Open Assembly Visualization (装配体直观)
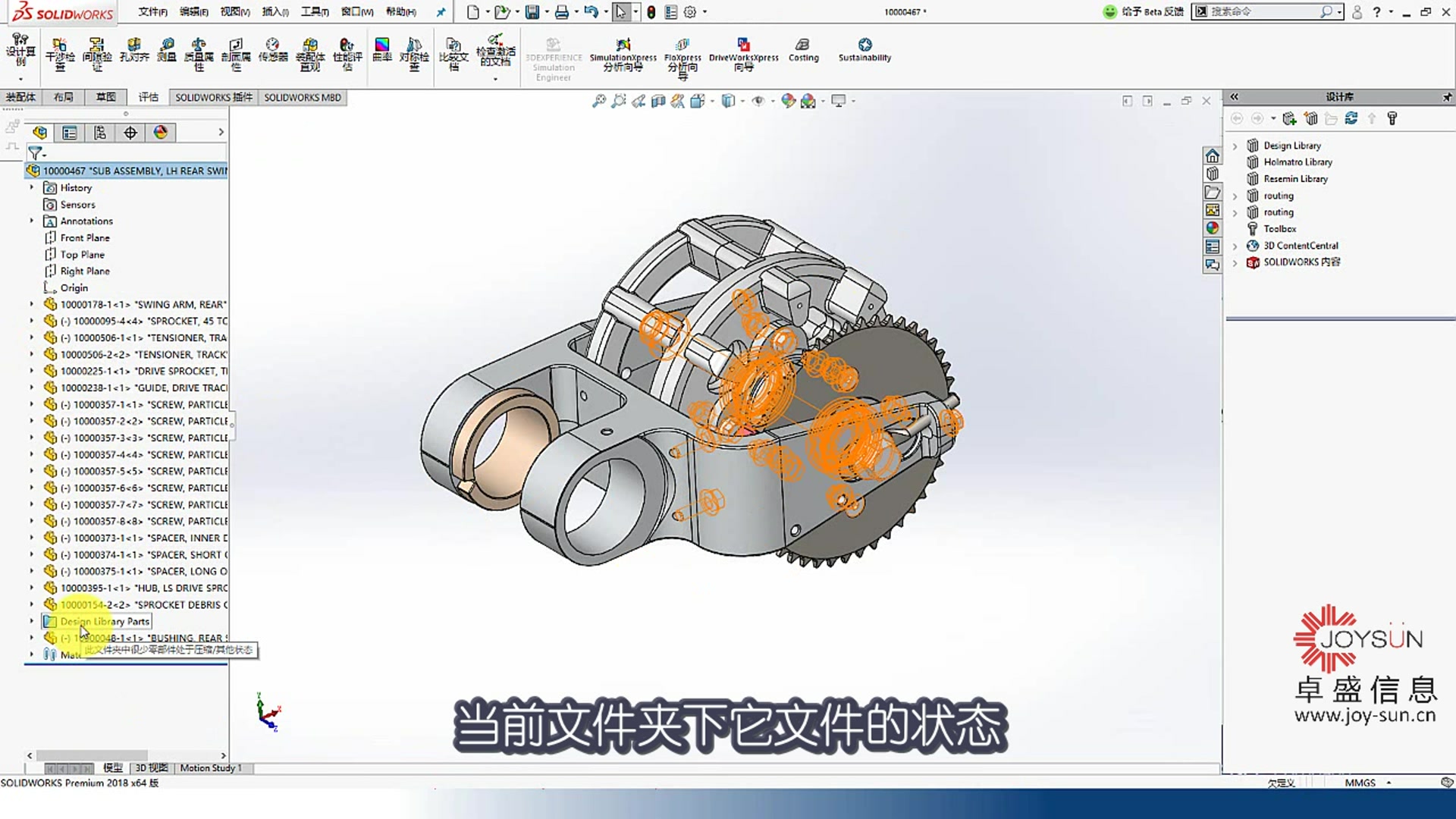This screenshot has height=819, width=1456. coord(310,55)
